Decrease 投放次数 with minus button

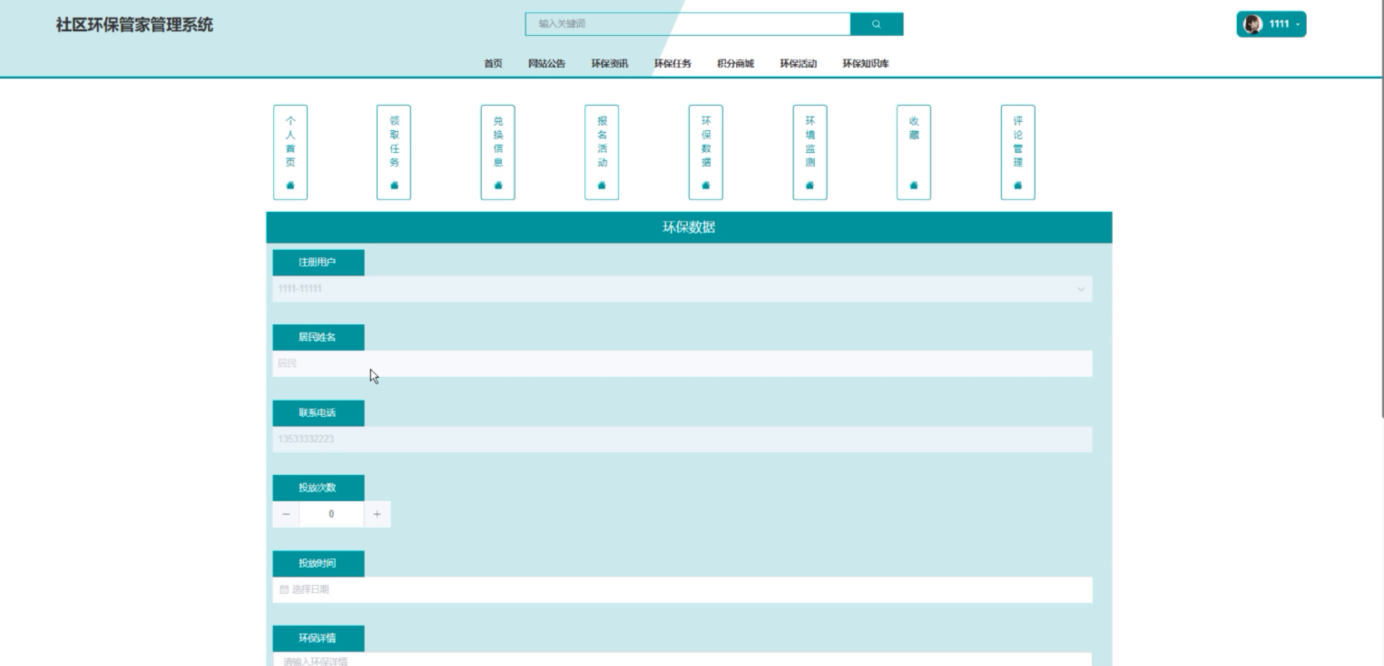pos(286,514)
